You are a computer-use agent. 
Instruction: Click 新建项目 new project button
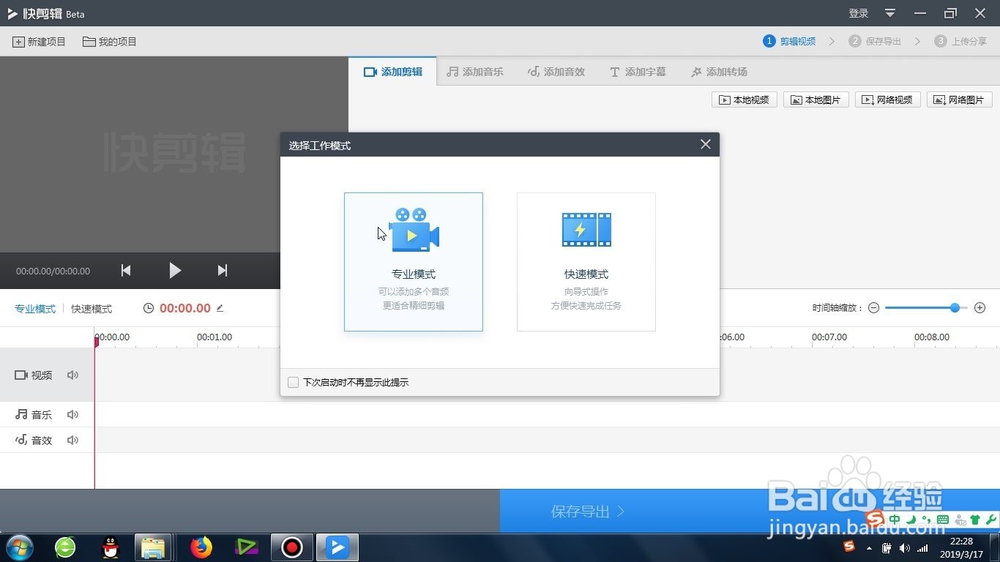[x=39, y=41]
